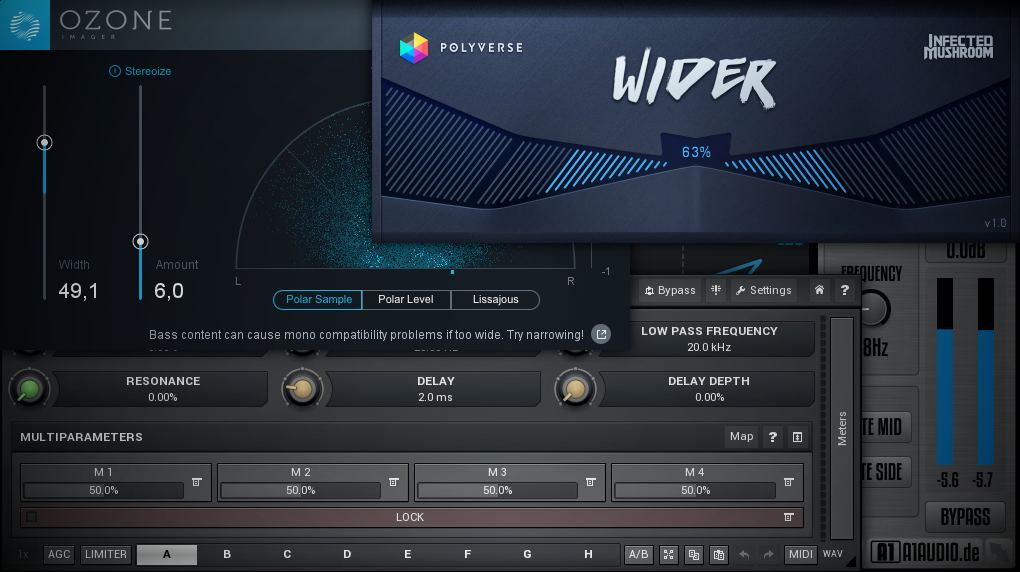The width and height of the screenshot is (1020, 572).
Task: Turn the Delay knob
Action: (302, 389)
